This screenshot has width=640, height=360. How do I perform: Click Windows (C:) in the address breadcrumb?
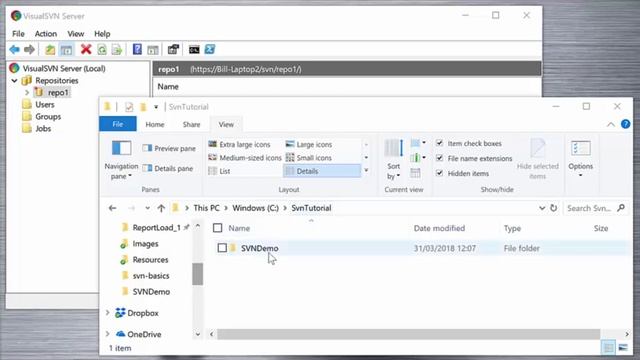click(256, 208)
